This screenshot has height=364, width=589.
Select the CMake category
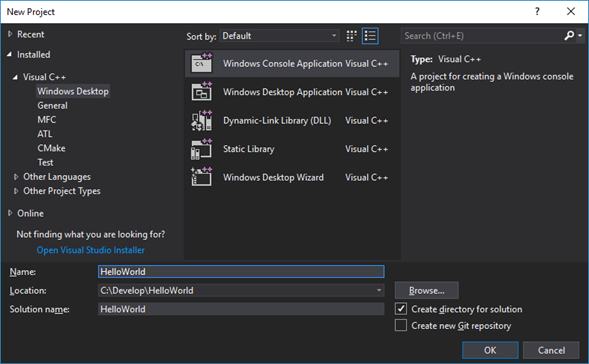coord(51,148)
